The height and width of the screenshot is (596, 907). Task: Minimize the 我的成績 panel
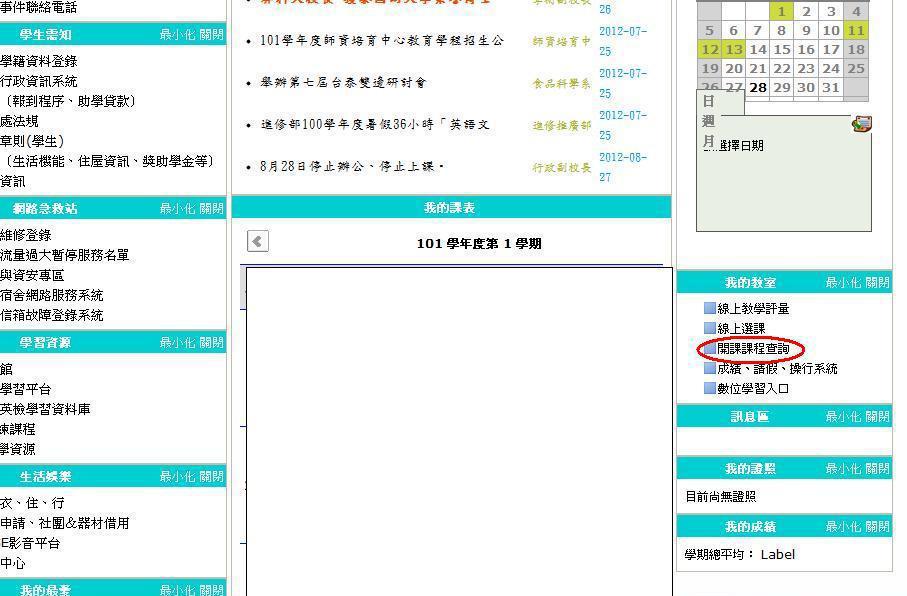click(844, 527)
